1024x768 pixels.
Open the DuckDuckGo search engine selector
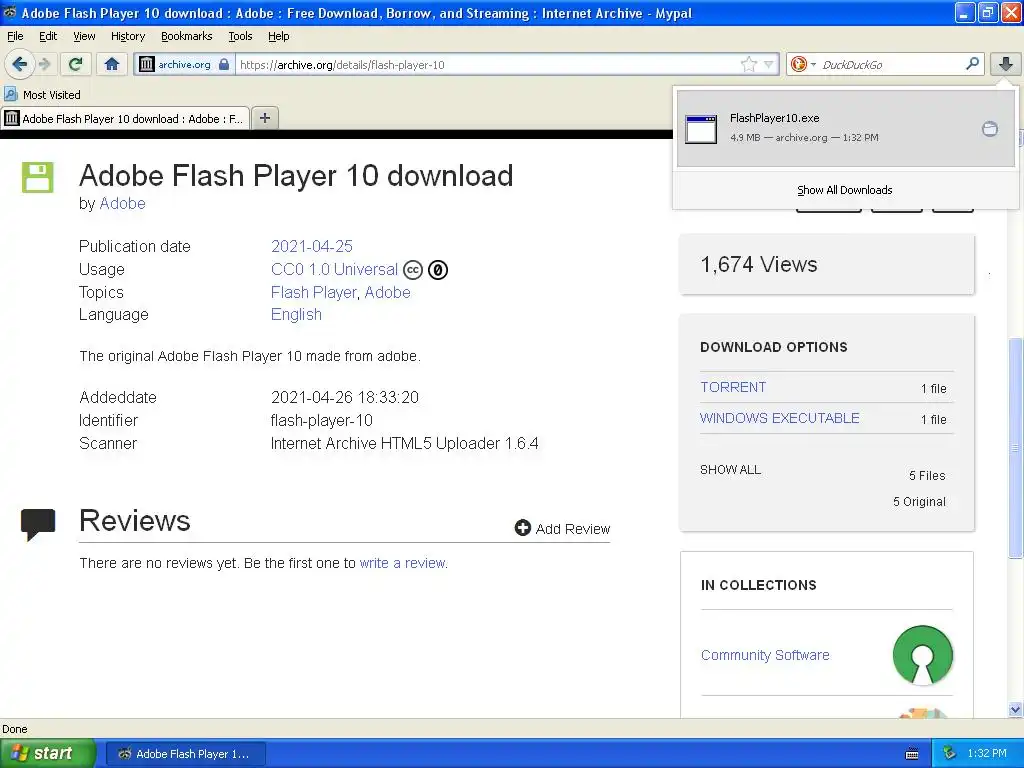(x=803, y=64)
